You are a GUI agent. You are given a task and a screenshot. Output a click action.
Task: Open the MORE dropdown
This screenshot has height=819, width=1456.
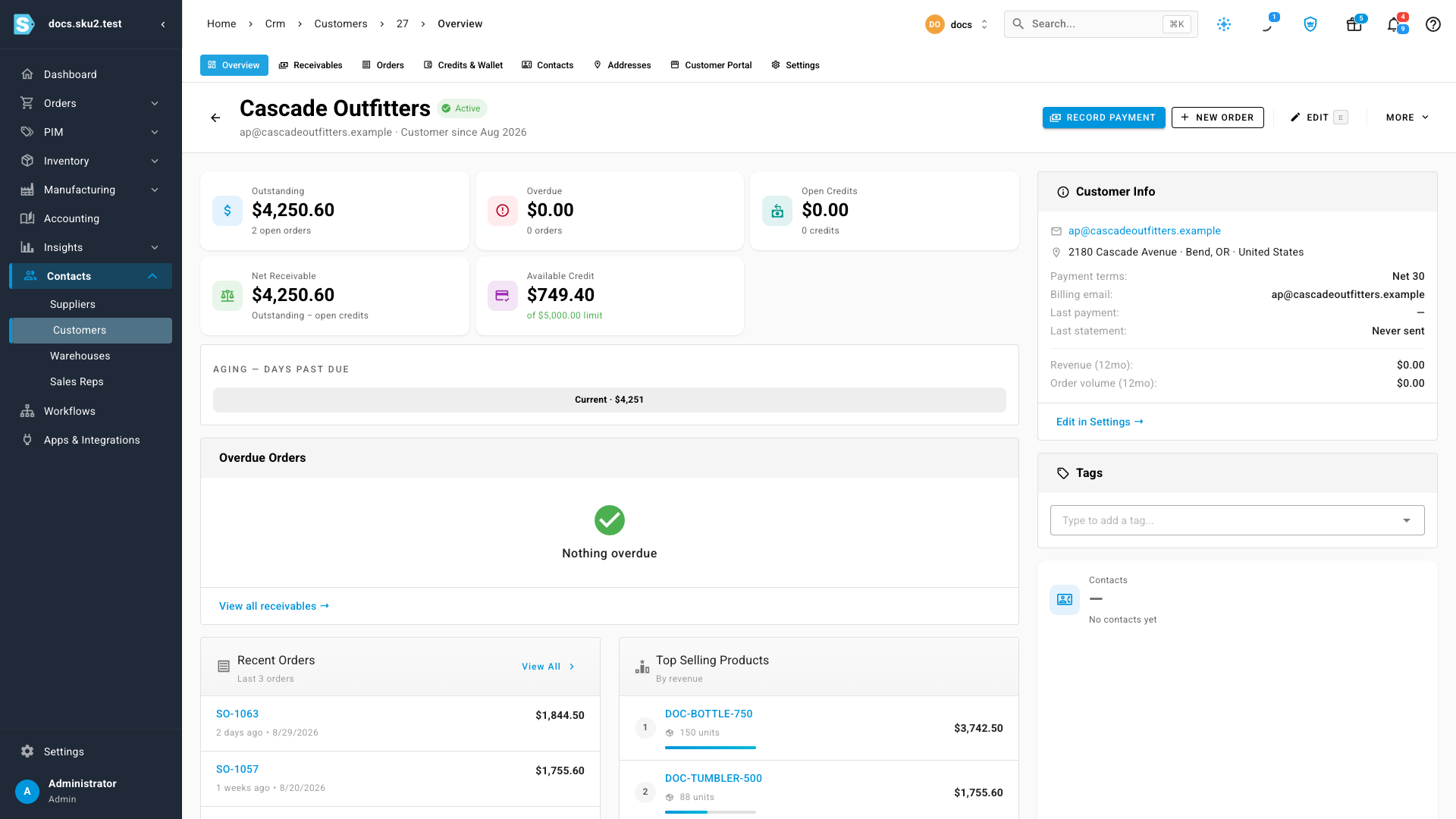tap(1407, 118)
